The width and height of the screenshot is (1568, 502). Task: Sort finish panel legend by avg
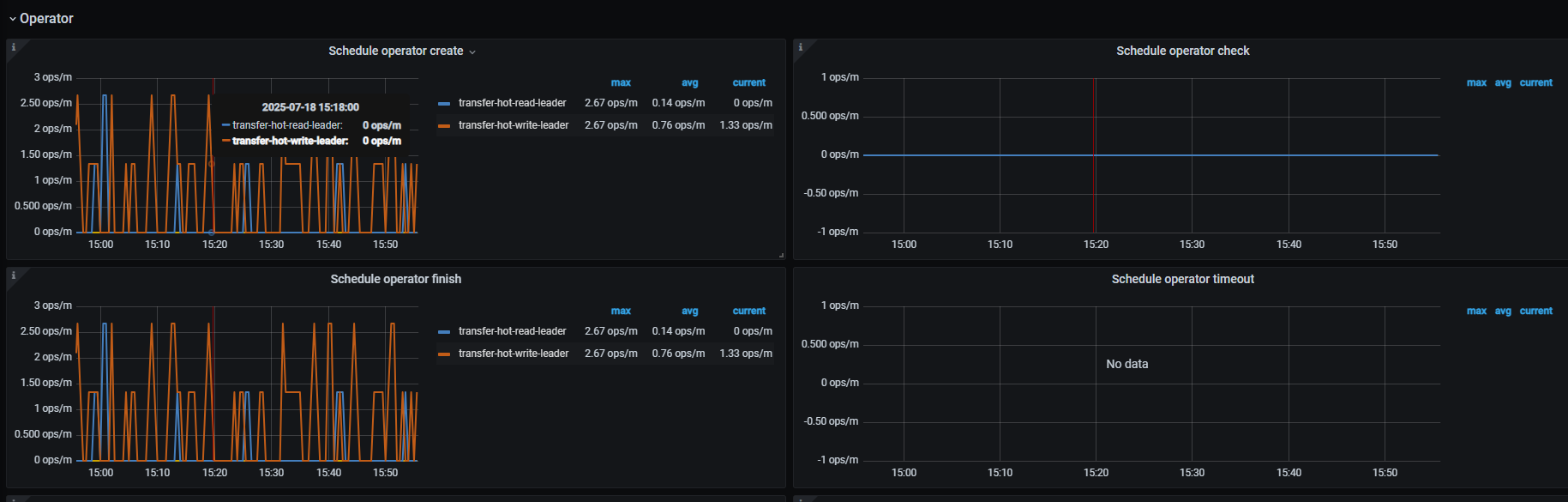click(689, 311)
